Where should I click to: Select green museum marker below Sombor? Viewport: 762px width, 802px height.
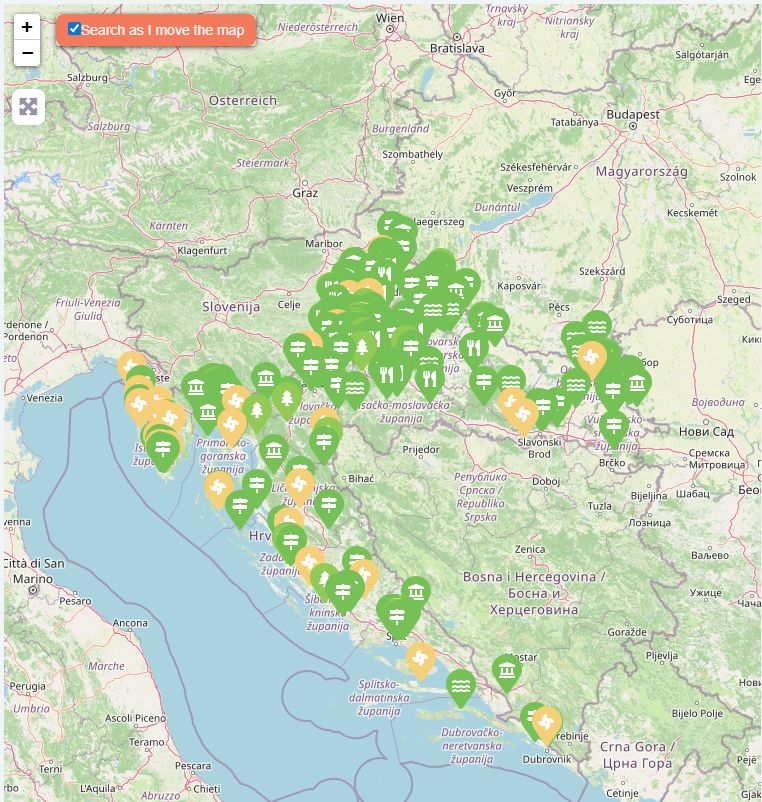pyautogui.click(x=637, y=386)
